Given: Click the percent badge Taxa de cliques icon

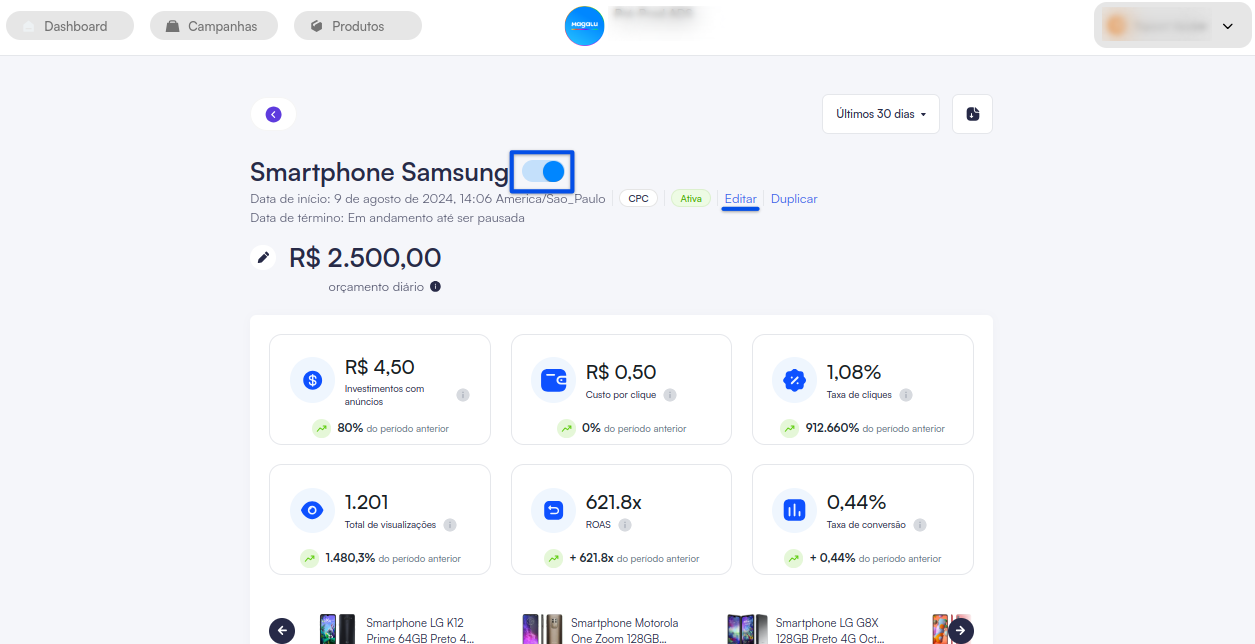Looking at the screenshot, I should click(795, 380).
